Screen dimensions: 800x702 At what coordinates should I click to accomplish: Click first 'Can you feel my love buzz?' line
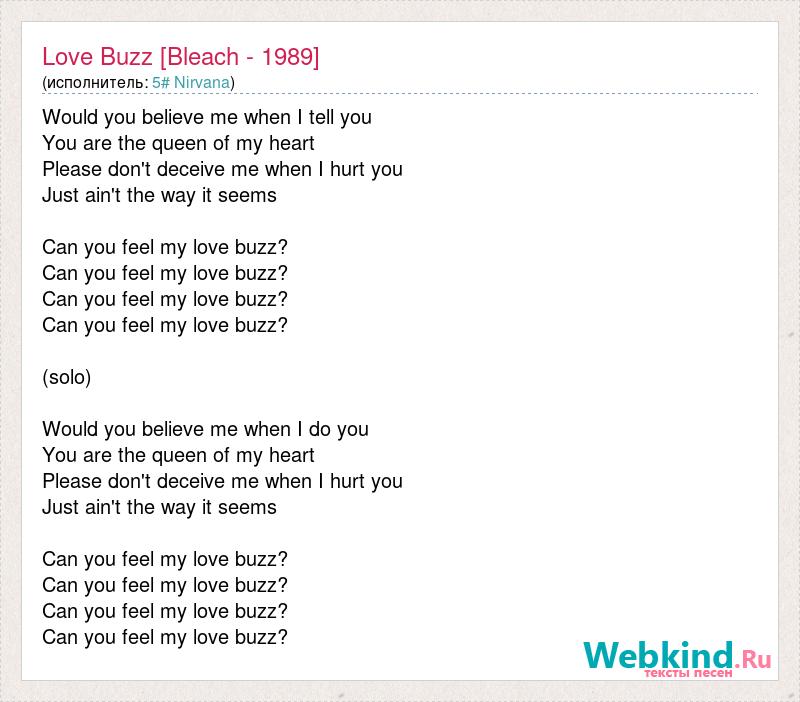165,247
